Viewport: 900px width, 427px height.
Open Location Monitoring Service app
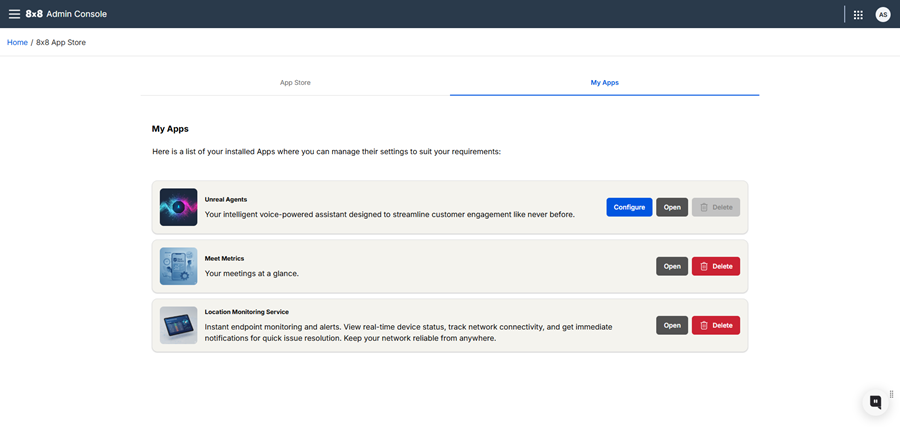(672, 325)
